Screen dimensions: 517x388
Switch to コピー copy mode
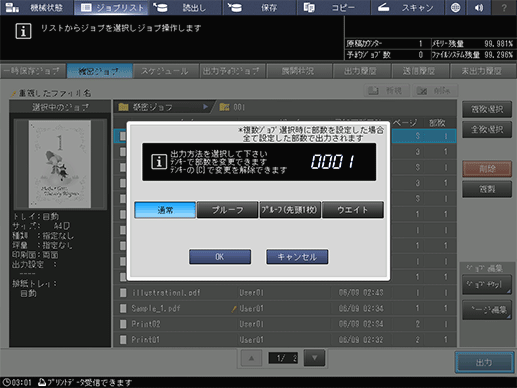[334, 7]
